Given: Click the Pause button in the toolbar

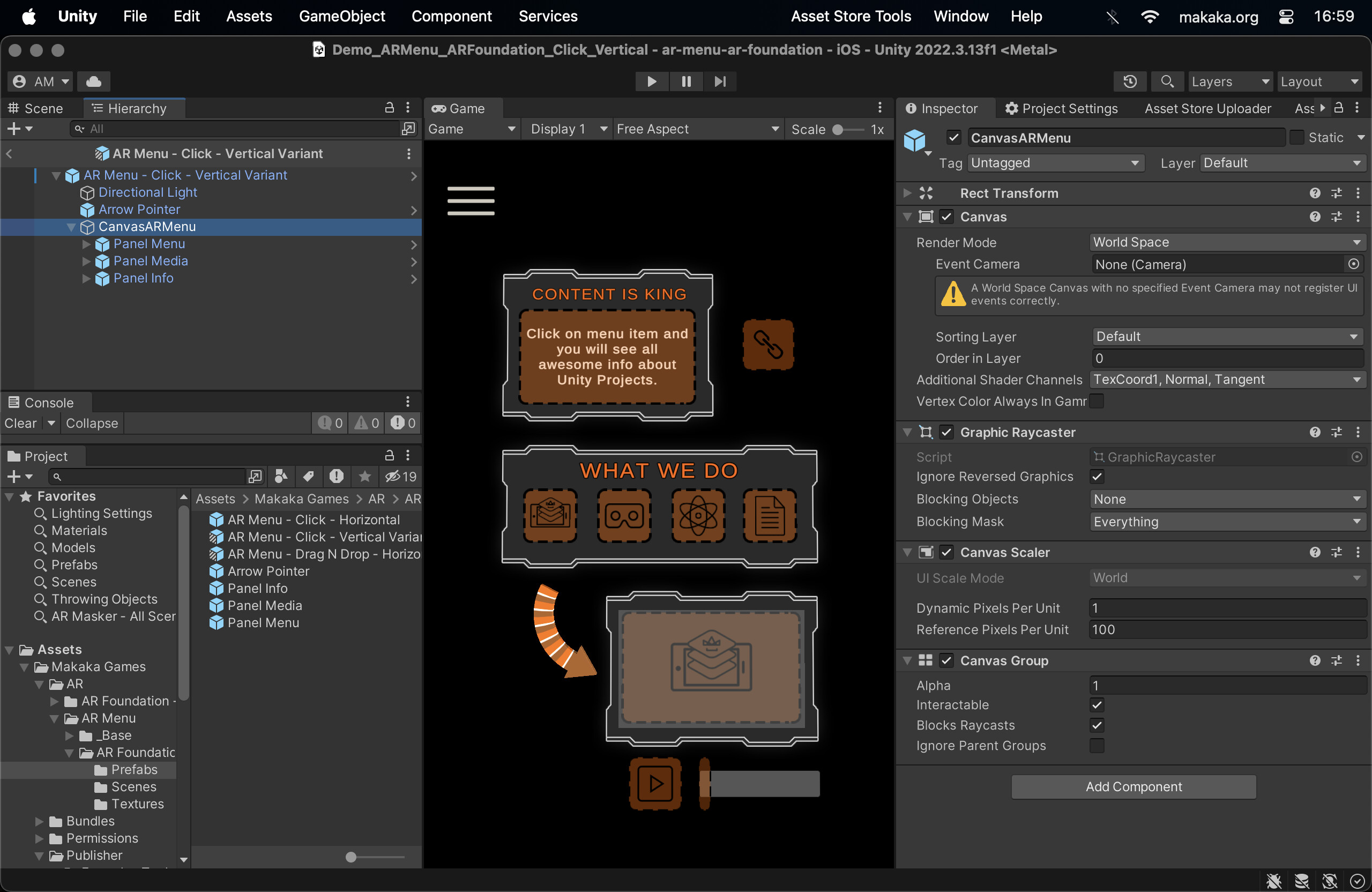Looking at the screenshot, I should [685, 81].
